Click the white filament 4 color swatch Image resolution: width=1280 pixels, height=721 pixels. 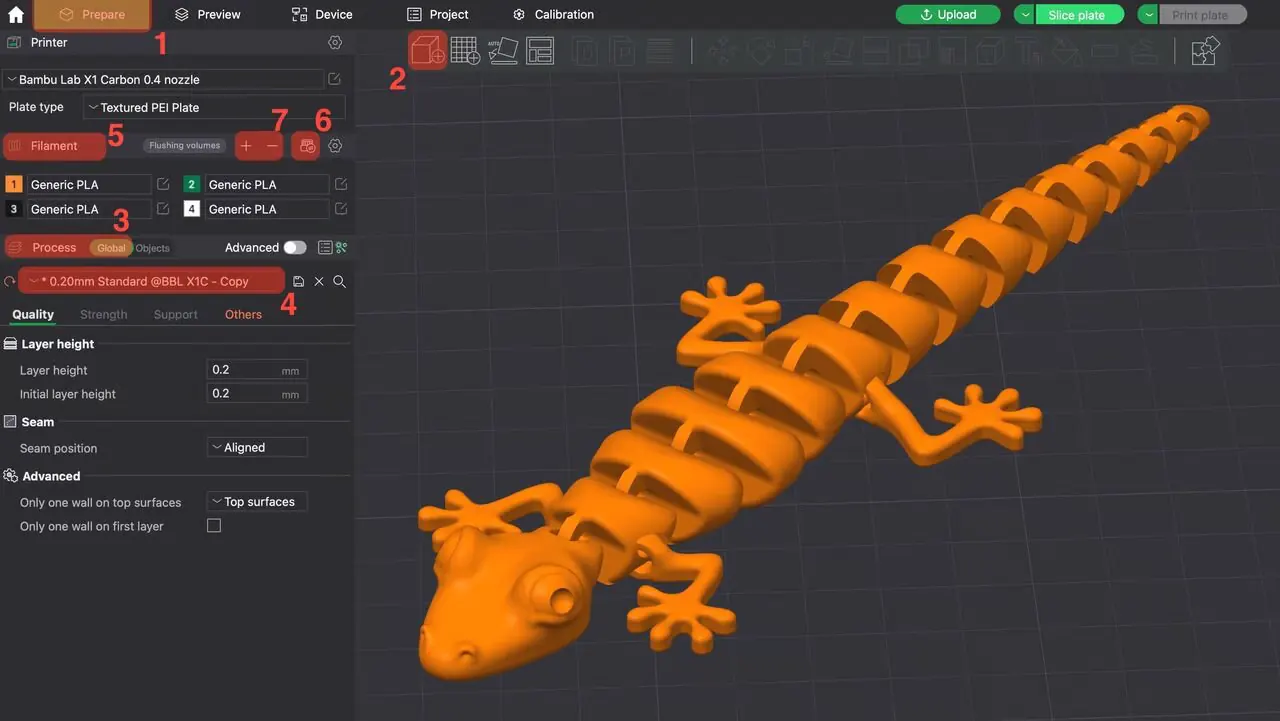click(x=192, y=209)
